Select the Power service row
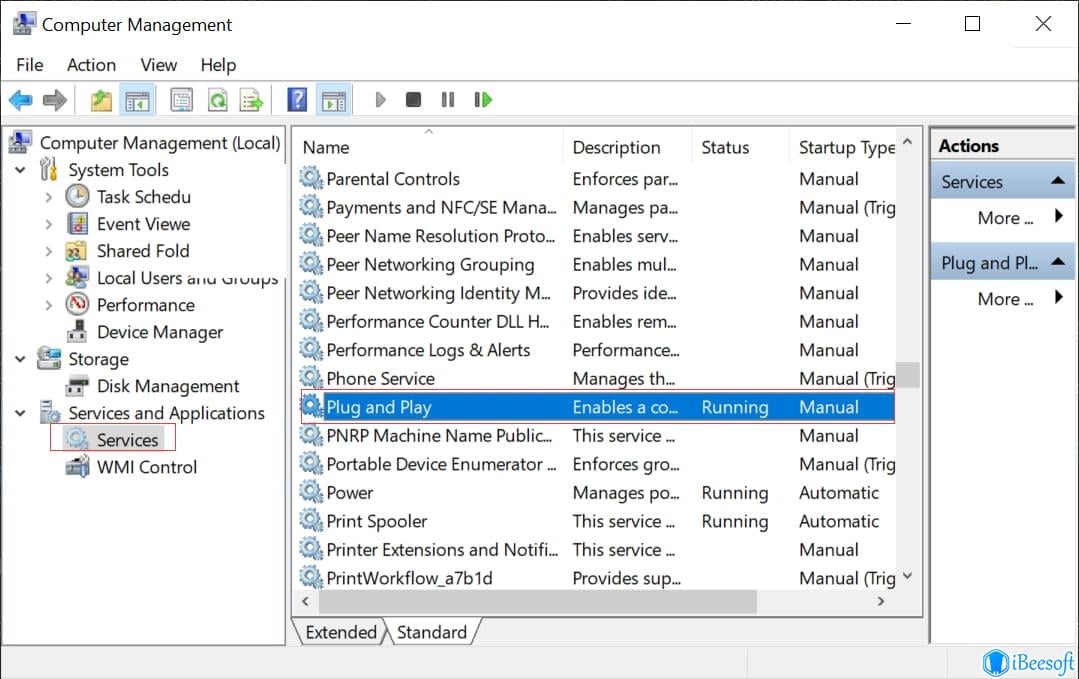This screenshot has height=679, width=1079. pos(597,493)
